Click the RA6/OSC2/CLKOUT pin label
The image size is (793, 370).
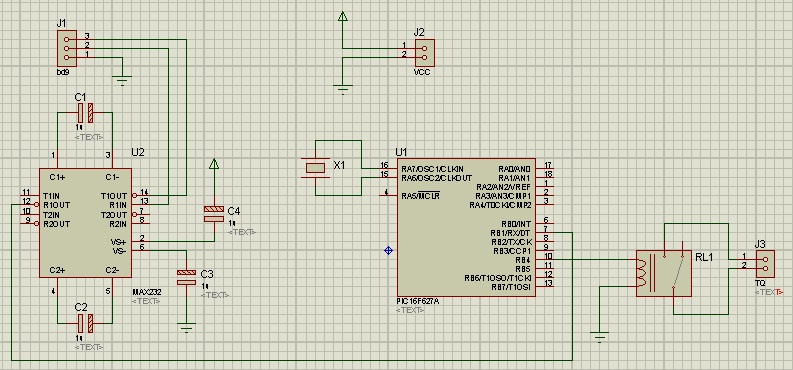coord(436,178)
